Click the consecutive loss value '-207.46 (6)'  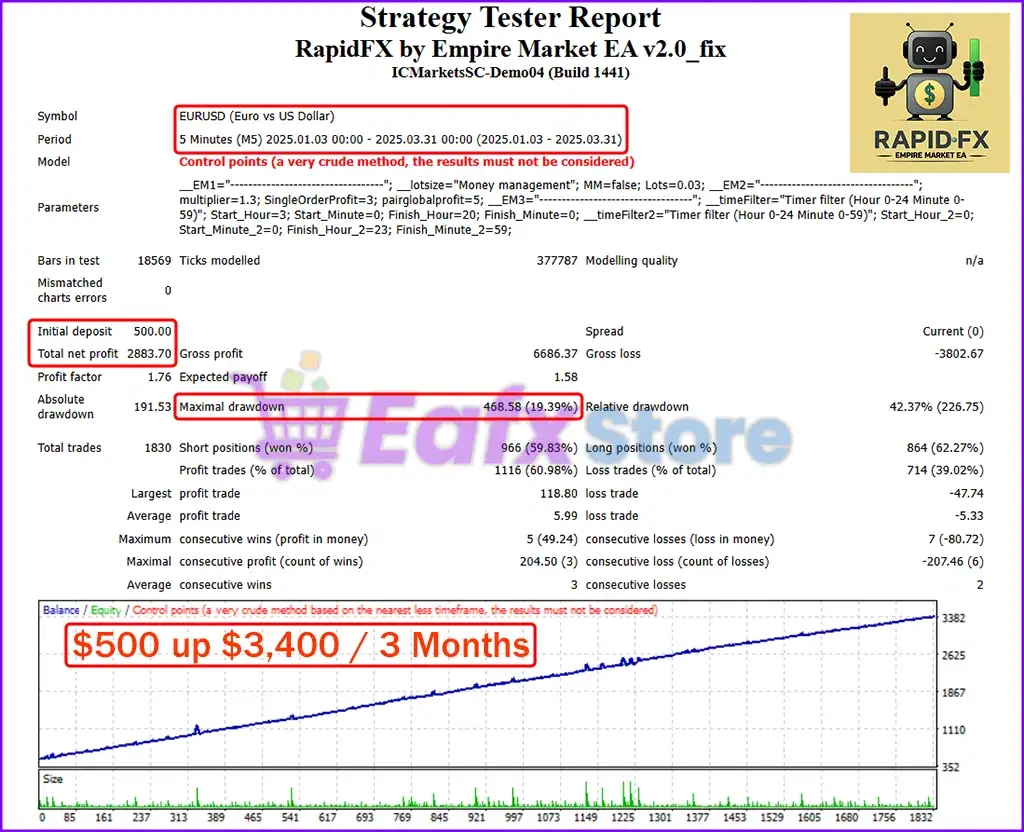tap(953, 561)
